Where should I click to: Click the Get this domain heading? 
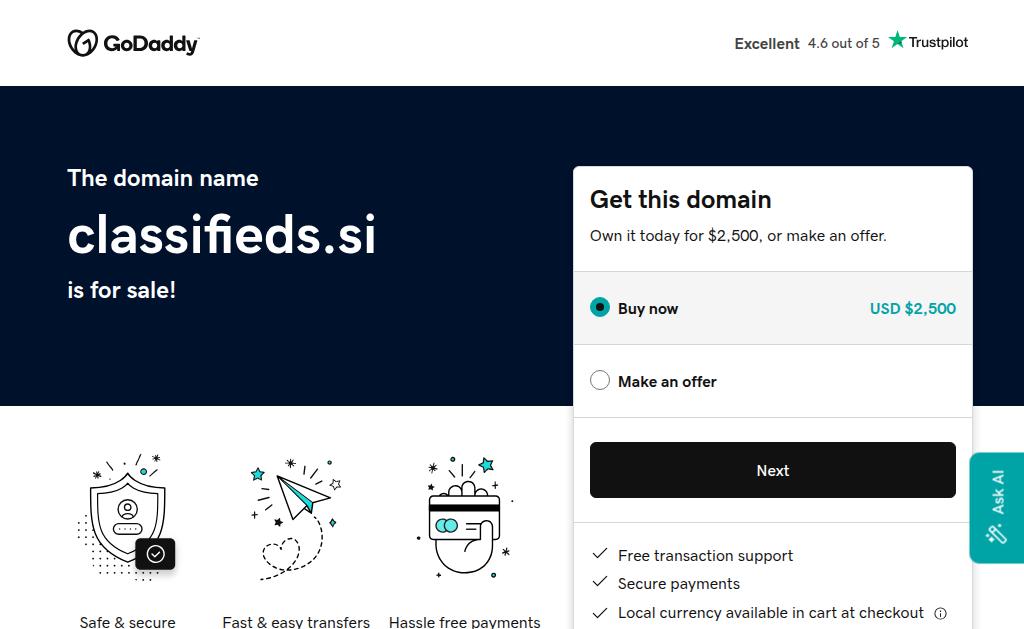point(680,199)
